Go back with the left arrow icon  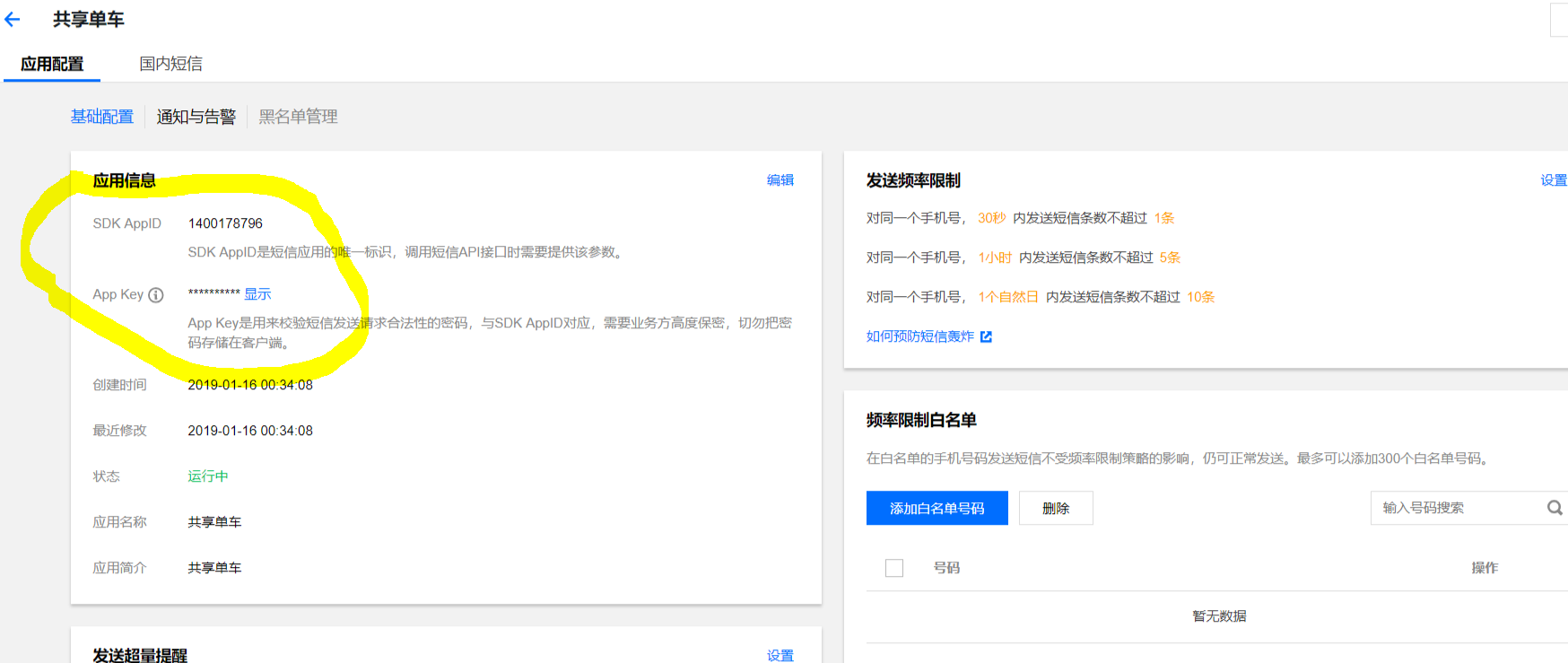(13, 19)
